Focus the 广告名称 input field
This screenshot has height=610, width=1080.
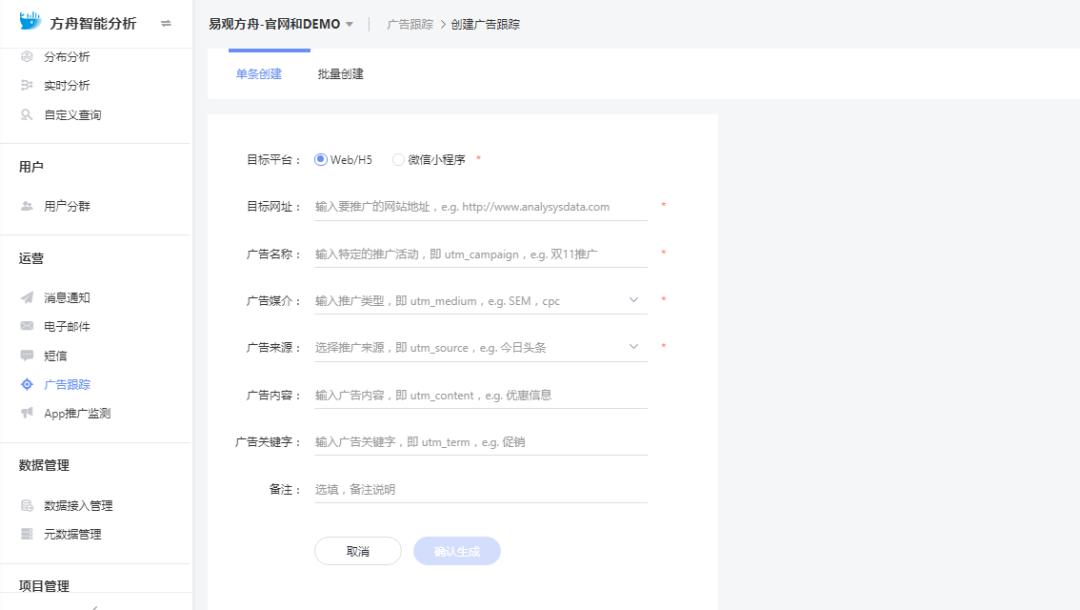click(x=481, y=254)
